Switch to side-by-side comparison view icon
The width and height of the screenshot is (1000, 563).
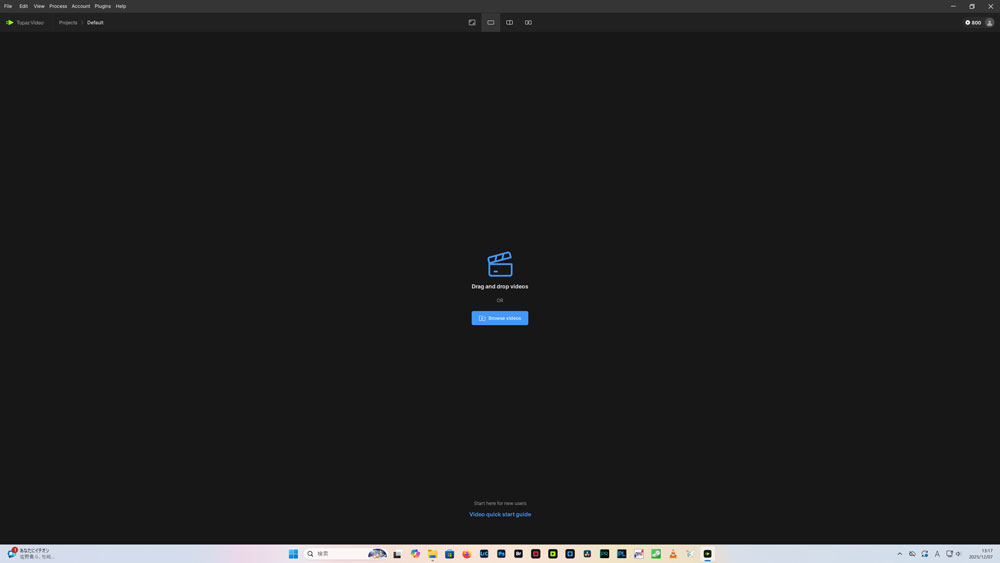[528, 22]
